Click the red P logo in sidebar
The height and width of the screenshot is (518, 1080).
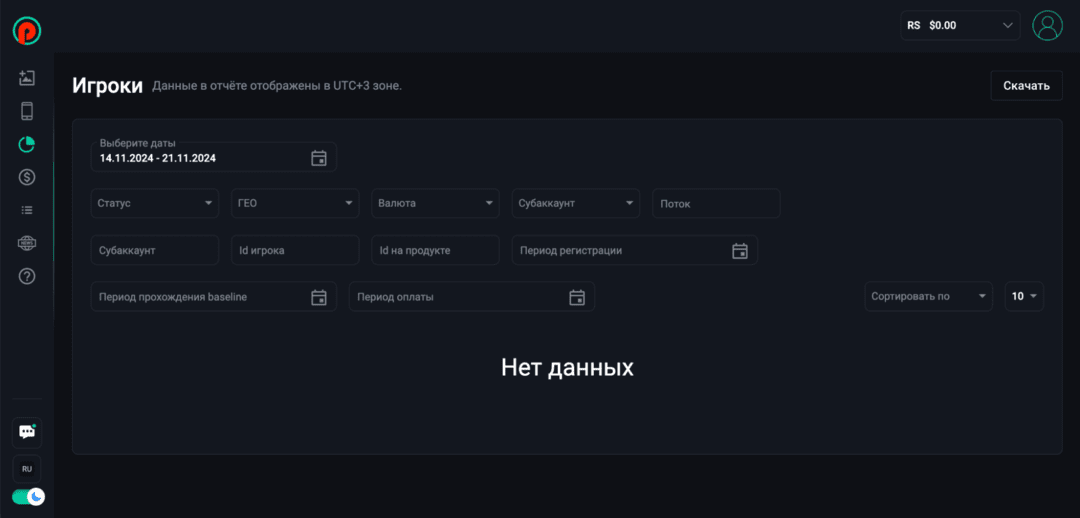click(27, 30)
